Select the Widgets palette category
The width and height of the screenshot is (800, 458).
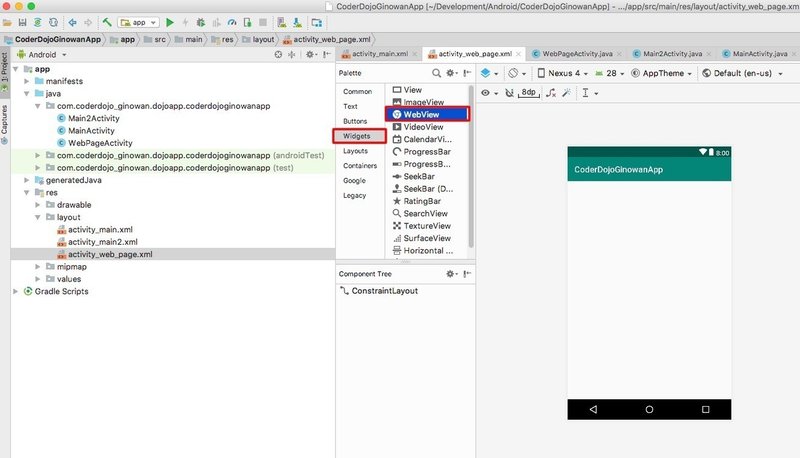359,136
